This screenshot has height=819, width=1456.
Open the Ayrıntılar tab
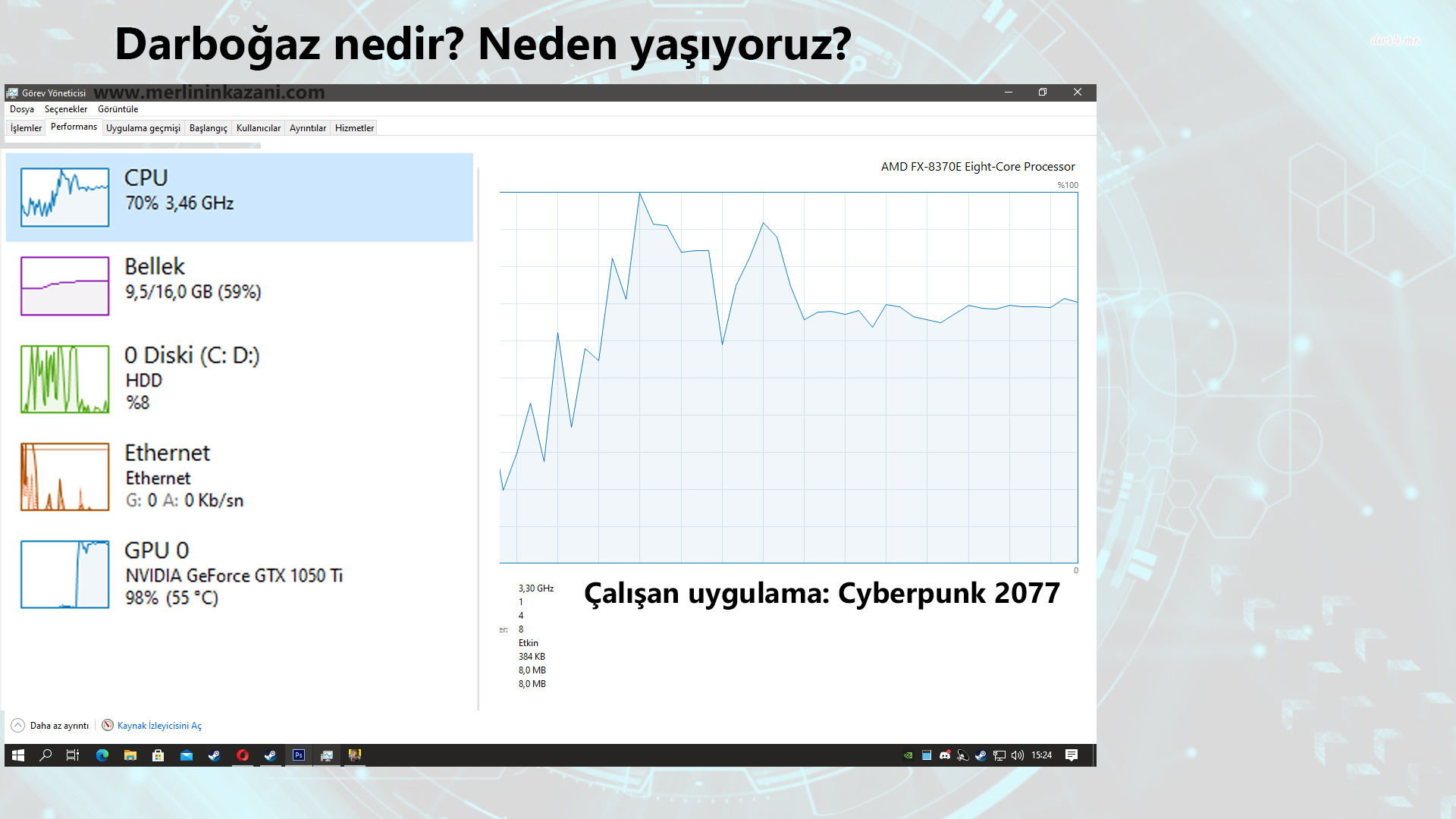(x=308, y=128)
